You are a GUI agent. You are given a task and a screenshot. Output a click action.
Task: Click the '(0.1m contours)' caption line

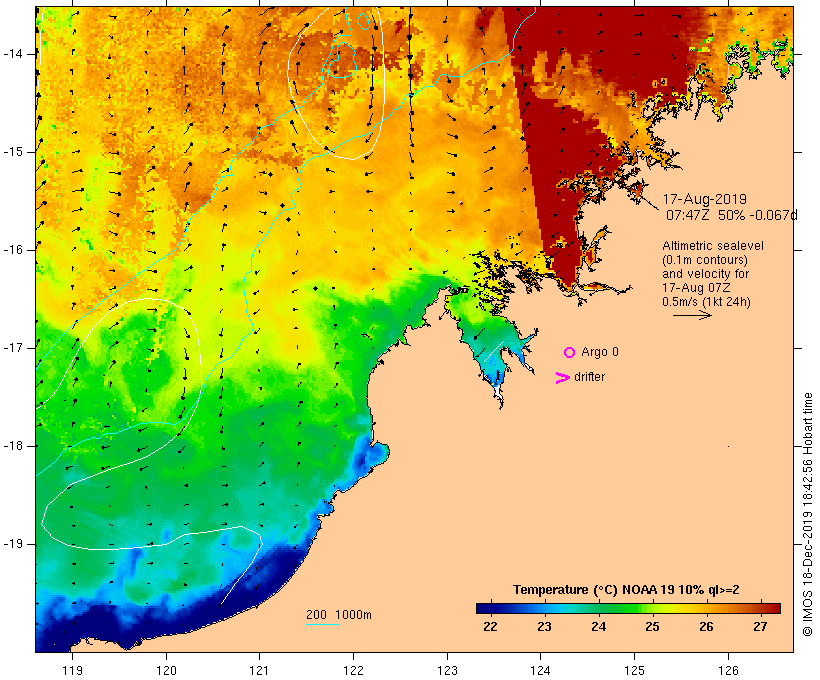(x=705, y=260)
